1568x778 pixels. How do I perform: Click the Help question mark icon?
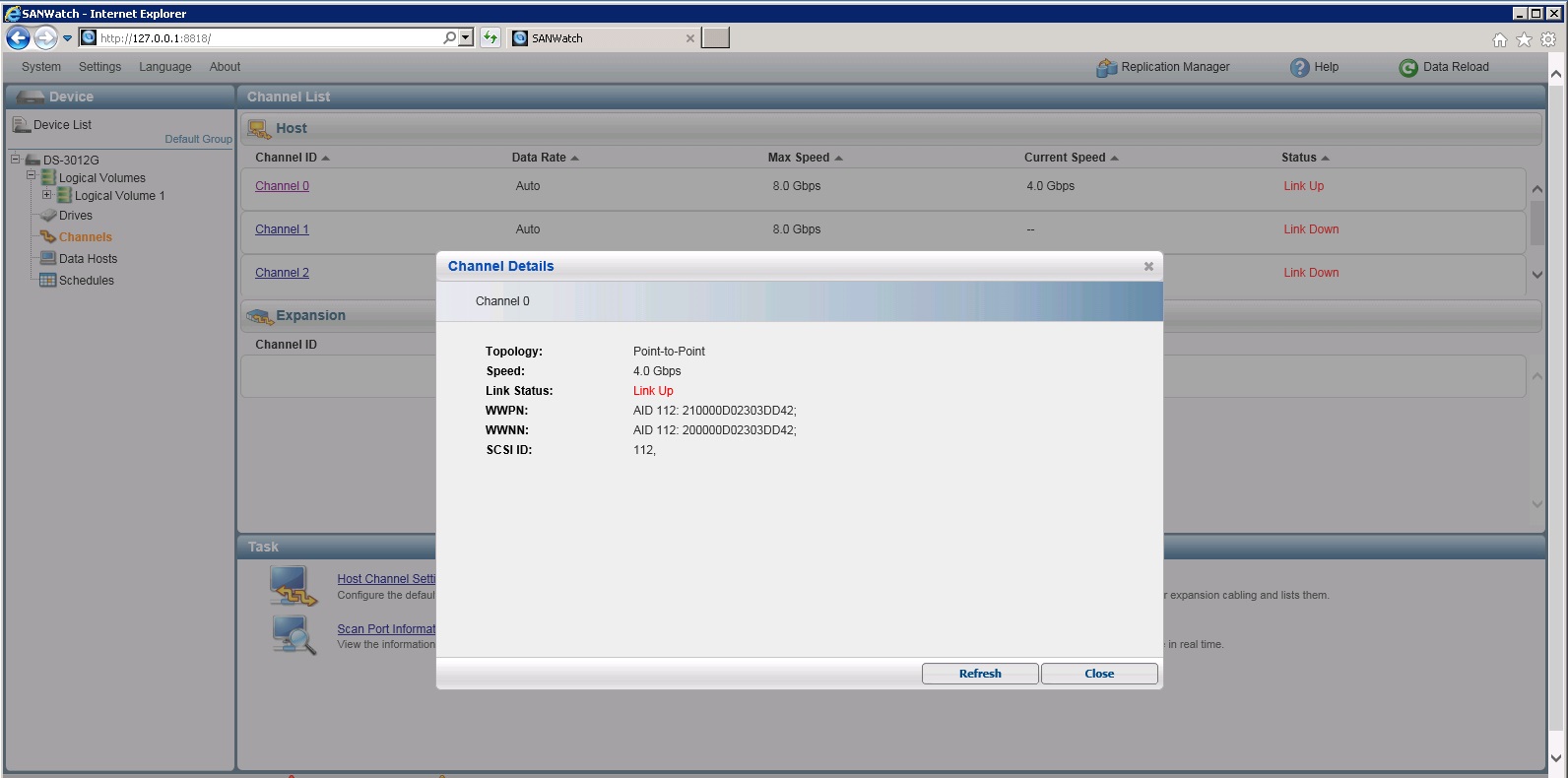pyautogui.click(x=1299, y=67)
